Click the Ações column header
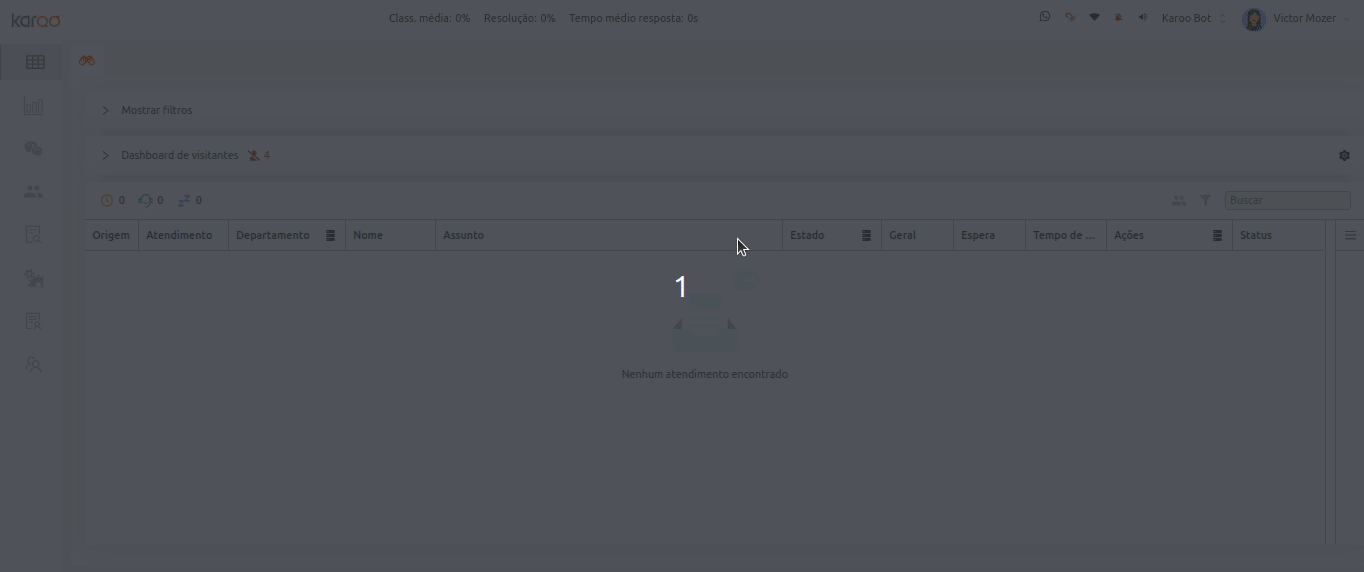The image size is (1364, 572). pyautogui.click(x=1129, y=235)
